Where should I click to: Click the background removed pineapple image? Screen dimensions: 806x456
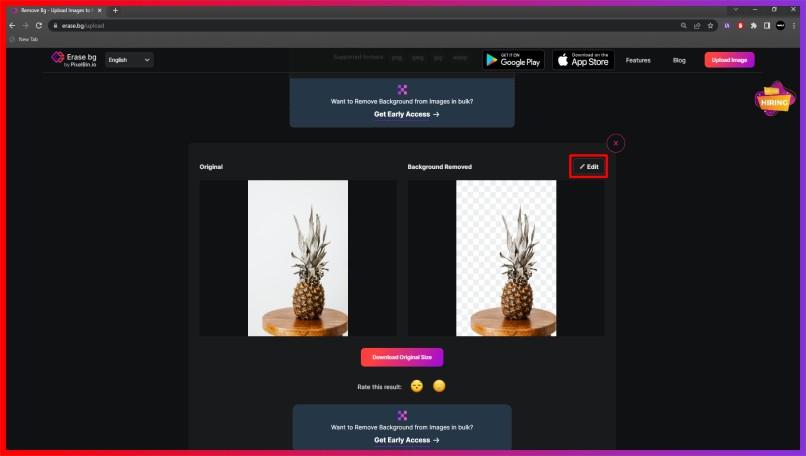[x=506, y=258]
